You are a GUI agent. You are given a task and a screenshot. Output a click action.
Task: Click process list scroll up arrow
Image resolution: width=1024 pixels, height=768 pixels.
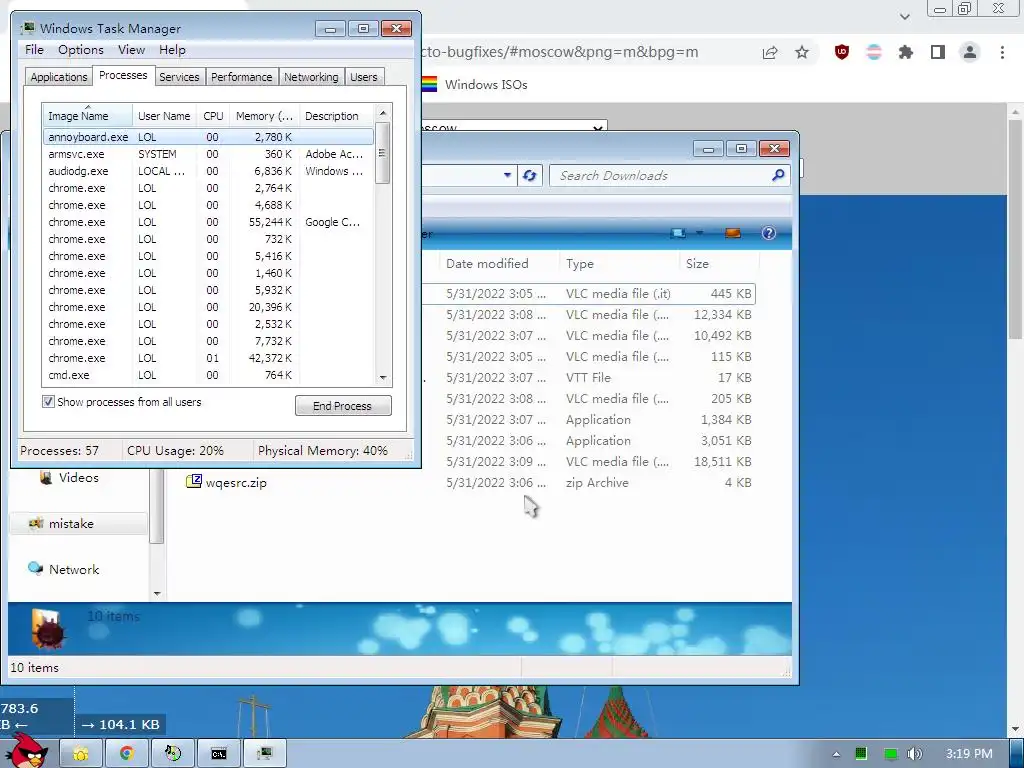383,113
